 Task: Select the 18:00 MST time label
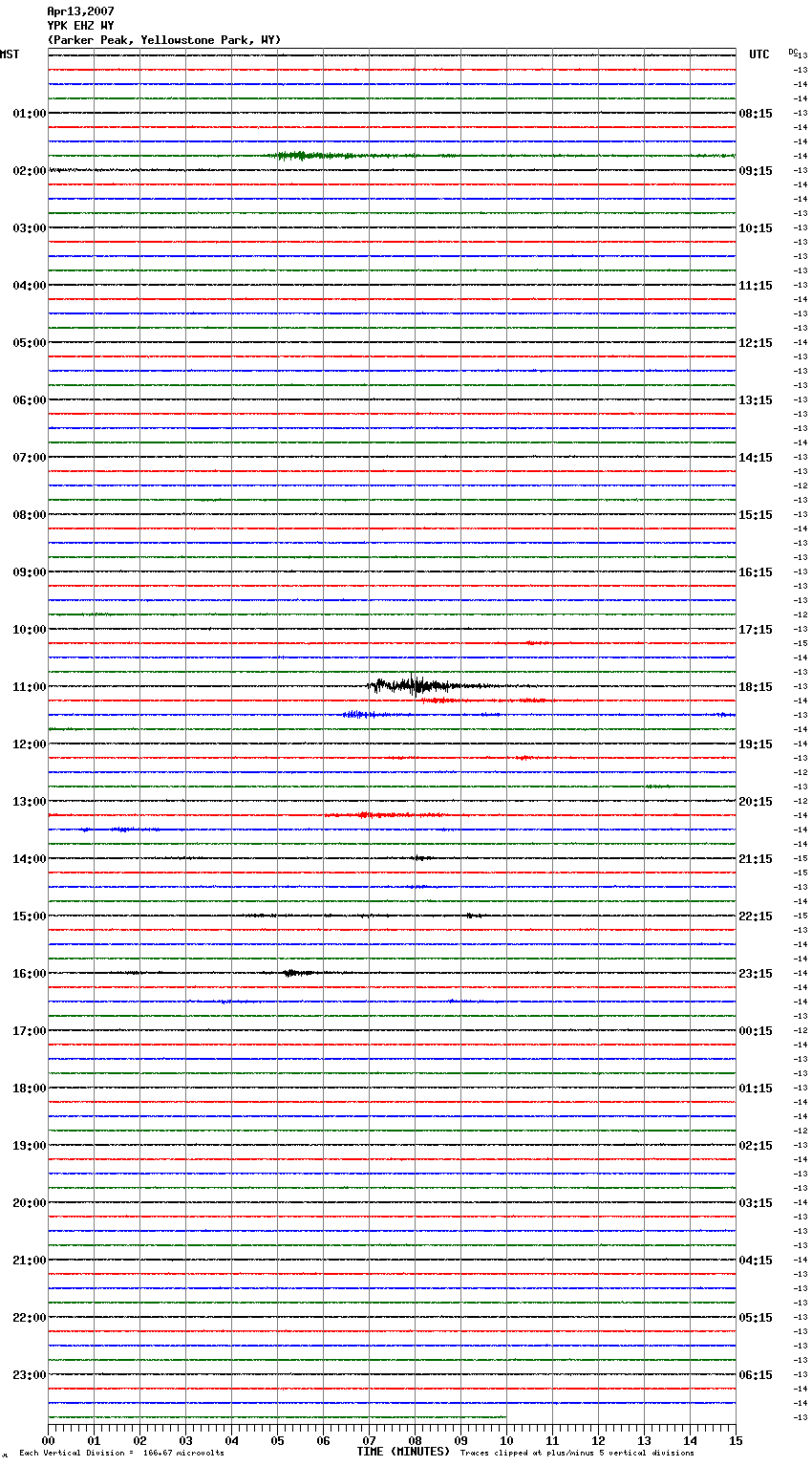point(30,1089)
